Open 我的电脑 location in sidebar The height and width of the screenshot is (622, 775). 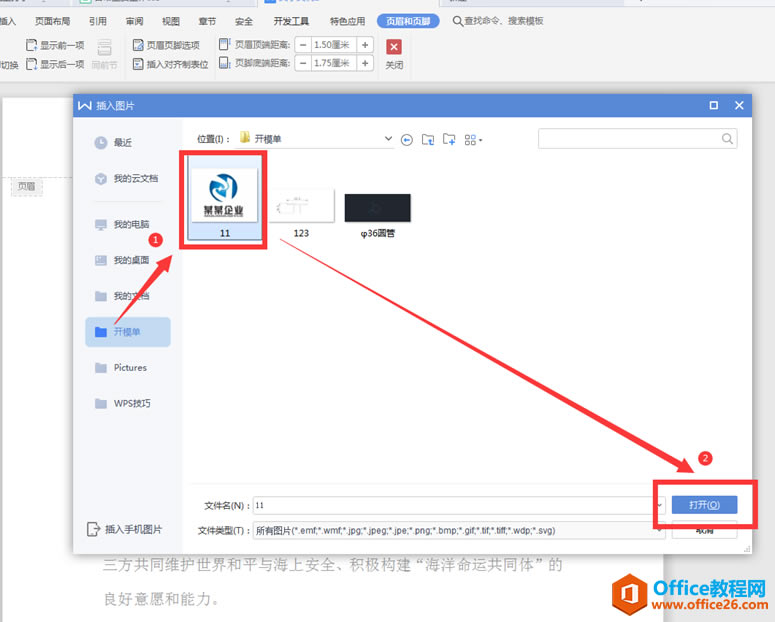pos(122,224)
